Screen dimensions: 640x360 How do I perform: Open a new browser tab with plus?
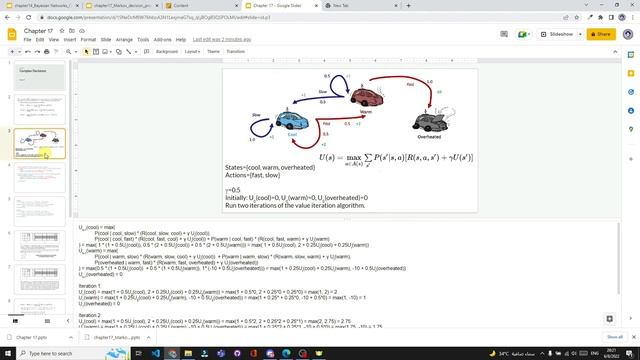coord(408,6)
